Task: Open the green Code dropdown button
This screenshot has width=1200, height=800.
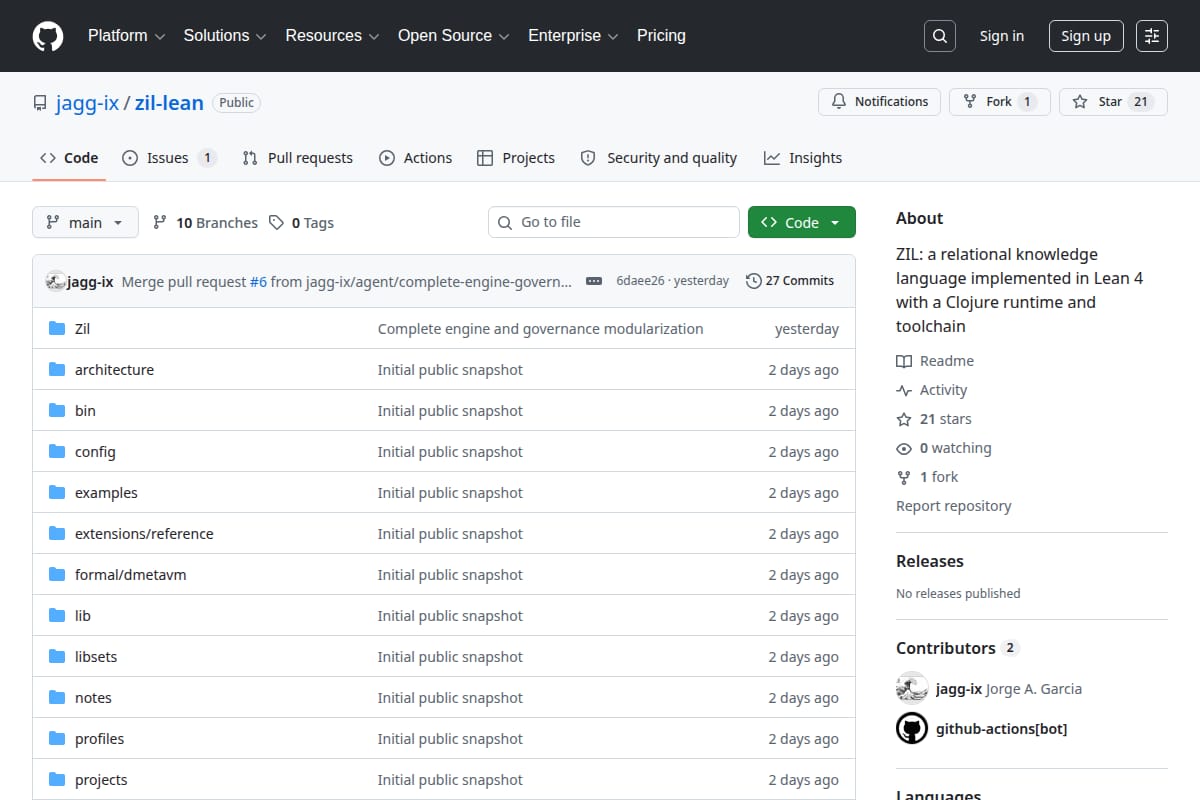Action: (x=802, y=222)
